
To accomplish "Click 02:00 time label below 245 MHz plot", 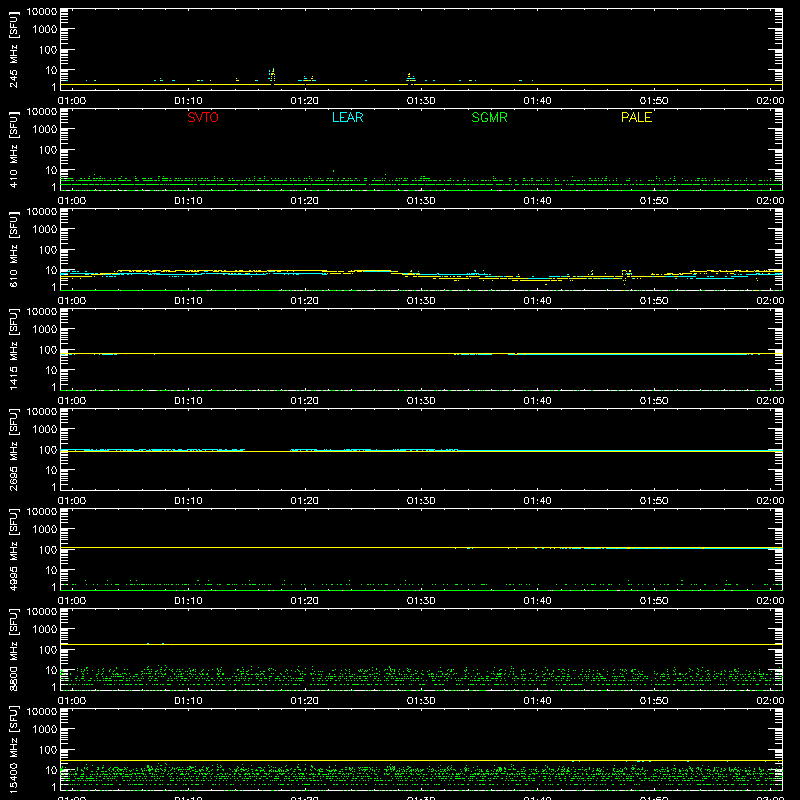I will pyautogui.click(x=770, y=101).
